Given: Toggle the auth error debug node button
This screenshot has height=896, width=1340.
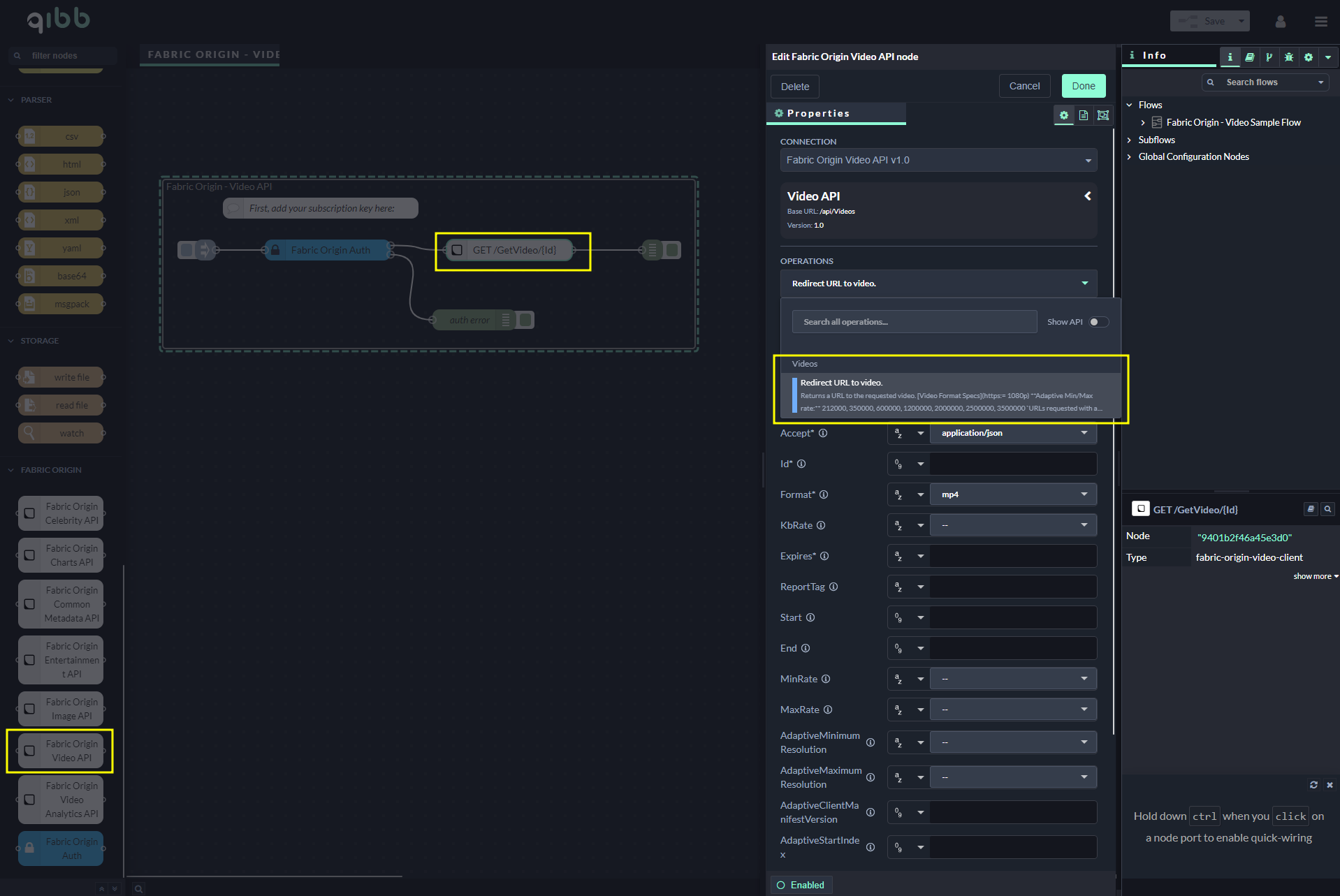Looking at the screenshot, I should 527,320.
